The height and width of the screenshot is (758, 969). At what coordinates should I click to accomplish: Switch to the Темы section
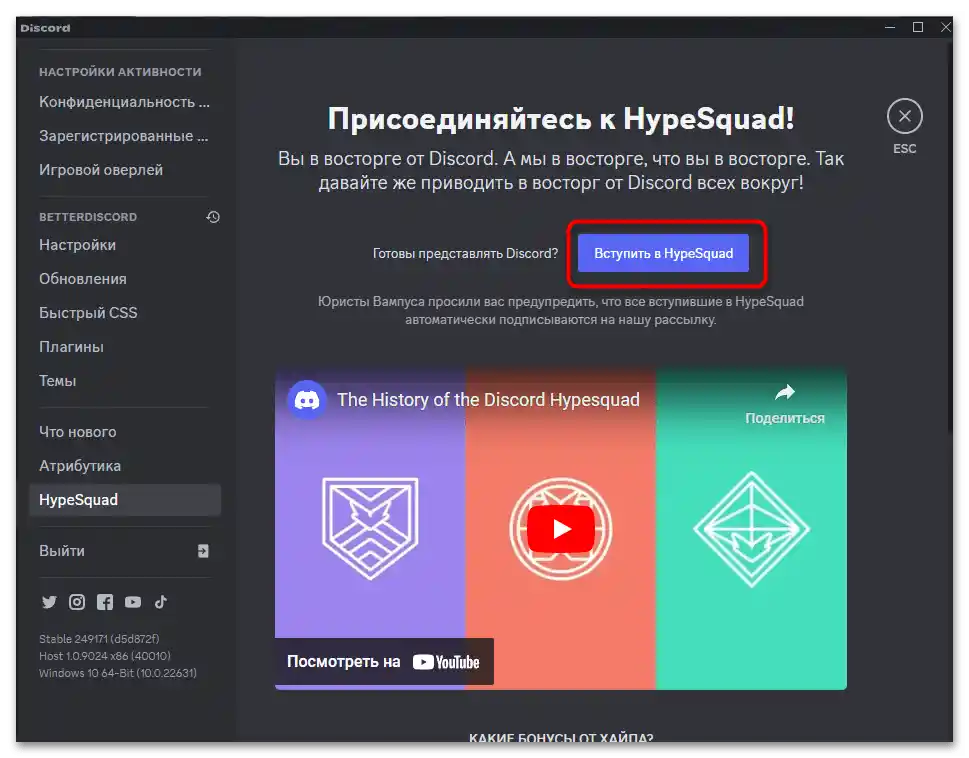58,380
